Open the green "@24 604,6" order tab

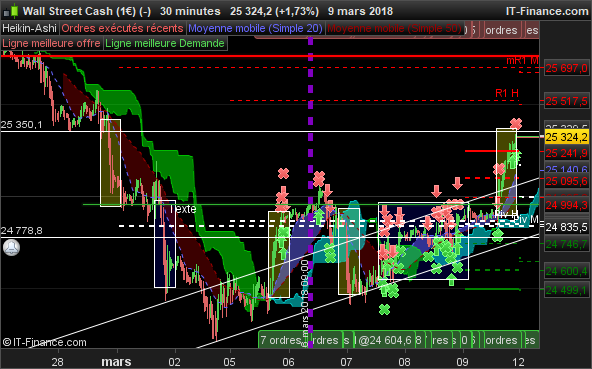point(384,340)
